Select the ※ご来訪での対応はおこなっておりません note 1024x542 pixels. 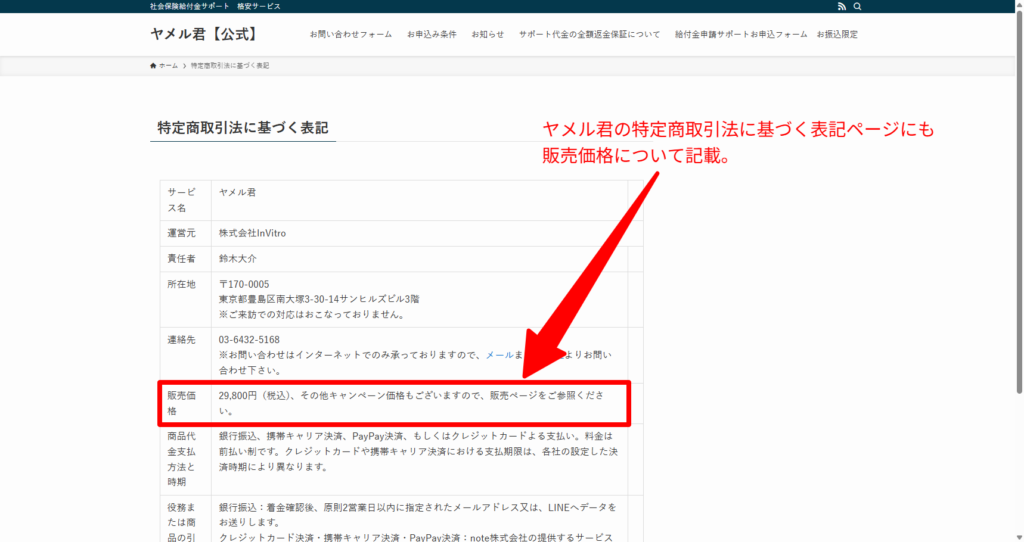point(313,314)
